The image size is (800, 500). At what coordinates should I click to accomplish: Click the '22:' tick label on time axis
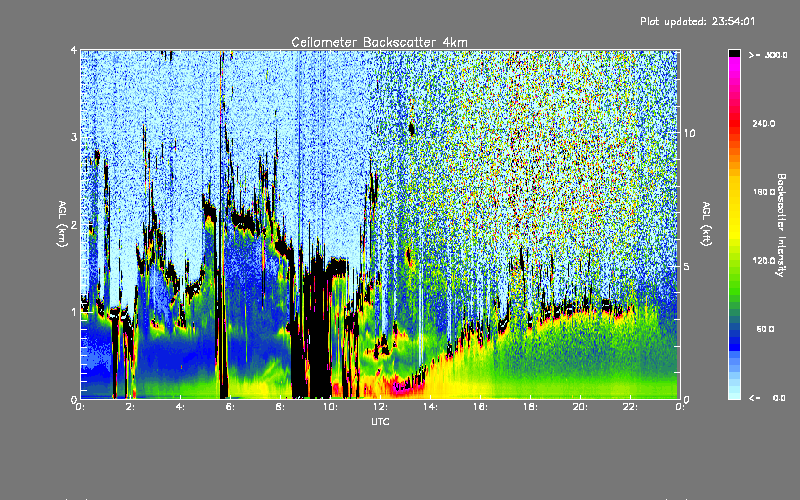click(630, 407)
